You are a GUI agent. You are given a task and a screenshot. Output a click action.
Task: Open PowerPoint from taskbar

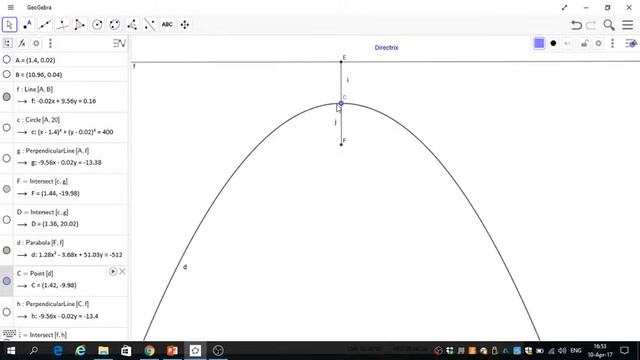point(172,351)
